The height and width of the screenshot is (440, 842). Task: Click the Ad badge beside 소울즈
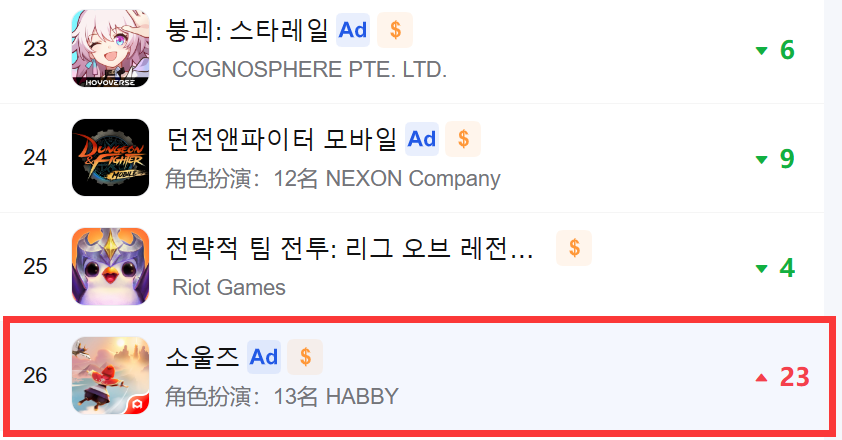[x=264, y=357]
